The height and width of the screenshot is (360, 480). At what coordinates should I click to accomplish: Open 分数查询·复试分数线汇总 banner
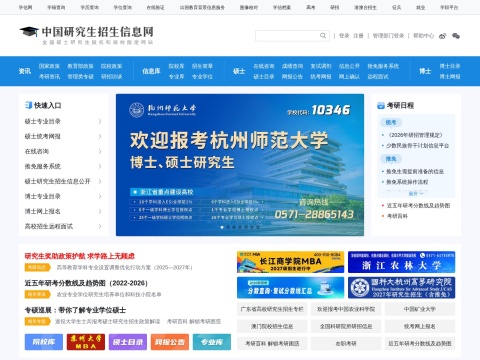290,287
